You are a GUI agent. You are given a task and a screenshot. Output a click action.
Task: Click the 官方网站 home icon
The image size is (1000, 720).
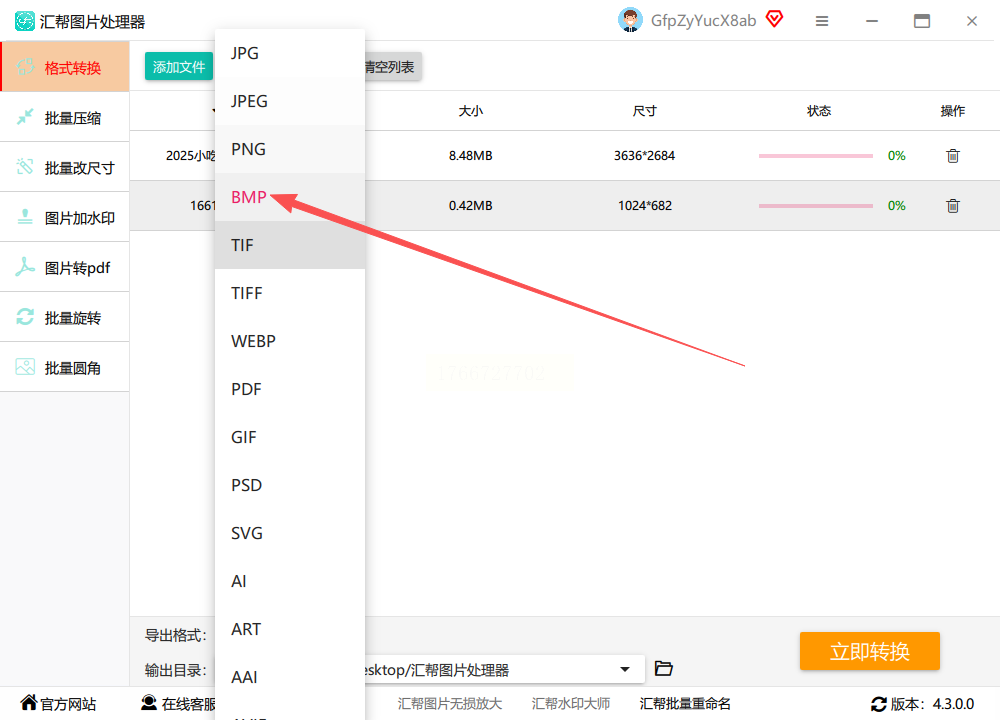coord(29,702)
